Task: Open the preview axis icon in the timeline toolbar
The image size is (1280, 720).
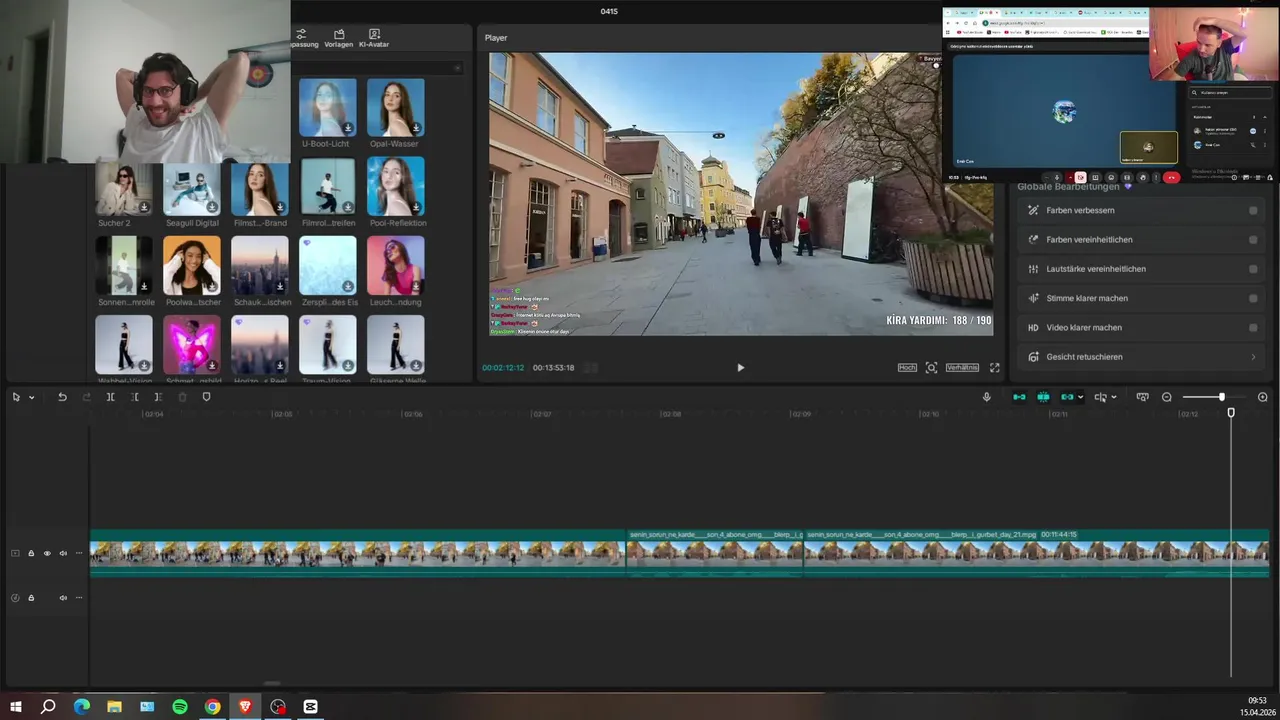Action: click(x=1142, y=397)
